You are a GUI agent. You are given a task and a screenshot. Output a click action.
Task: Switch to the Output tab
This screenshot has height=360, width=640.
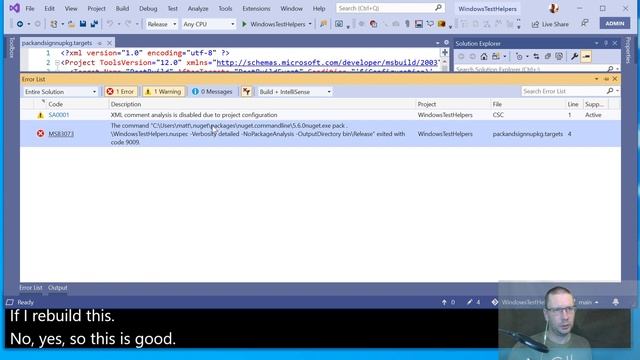[58, 288]
